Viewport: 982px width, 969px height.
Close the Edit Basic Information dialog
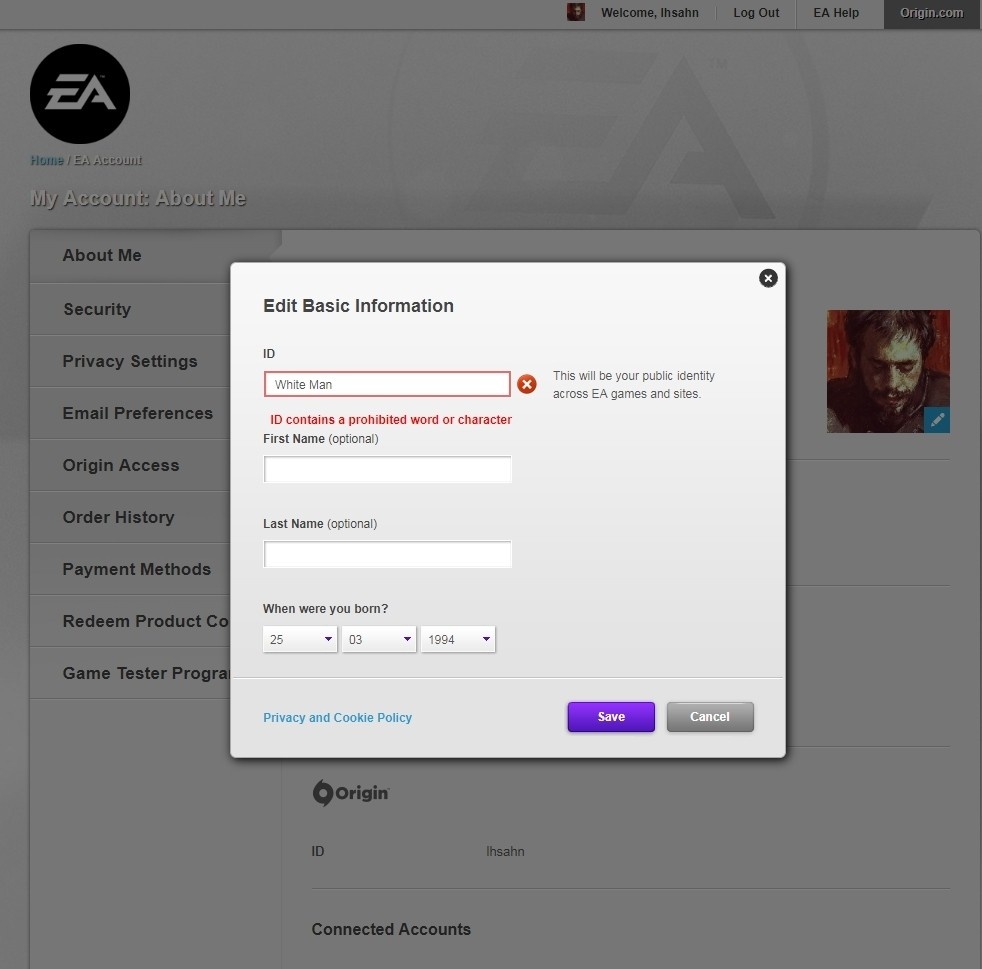(x=768, y=278)
